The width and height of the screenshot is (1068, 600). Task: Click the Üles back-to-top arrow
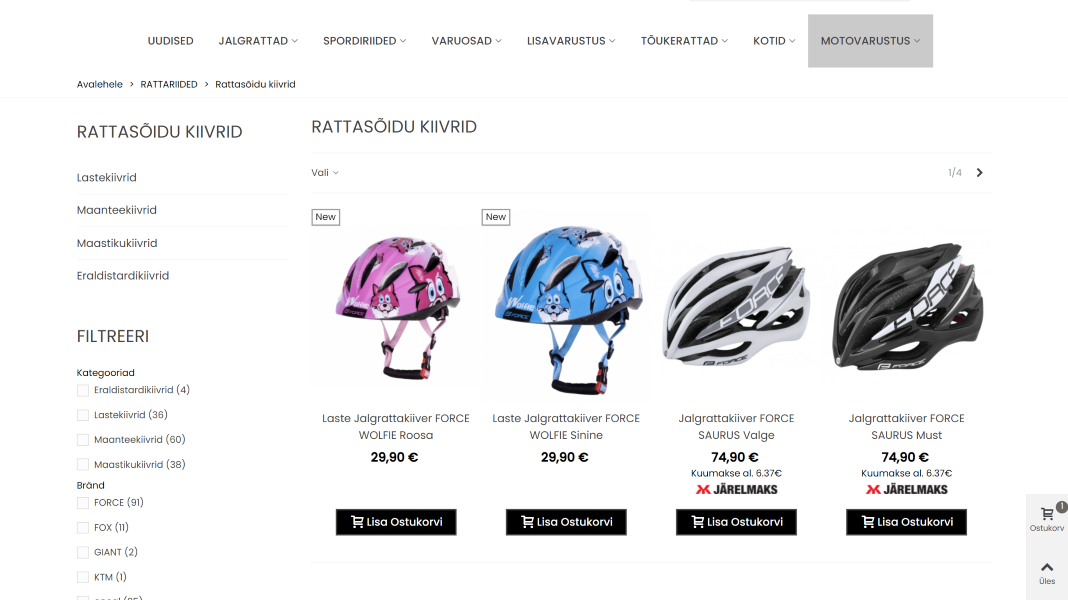click(1047, 572)
